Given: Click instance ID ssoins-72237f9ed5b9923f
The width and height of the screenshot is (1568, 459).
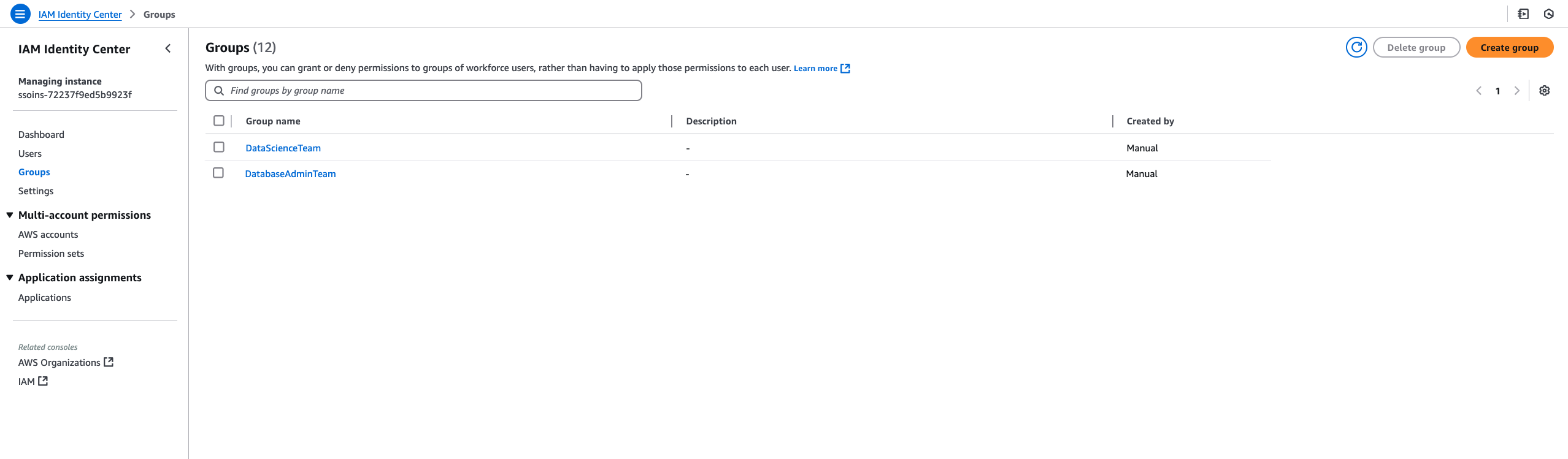Looking at the screenshot, I should point(75,95).
